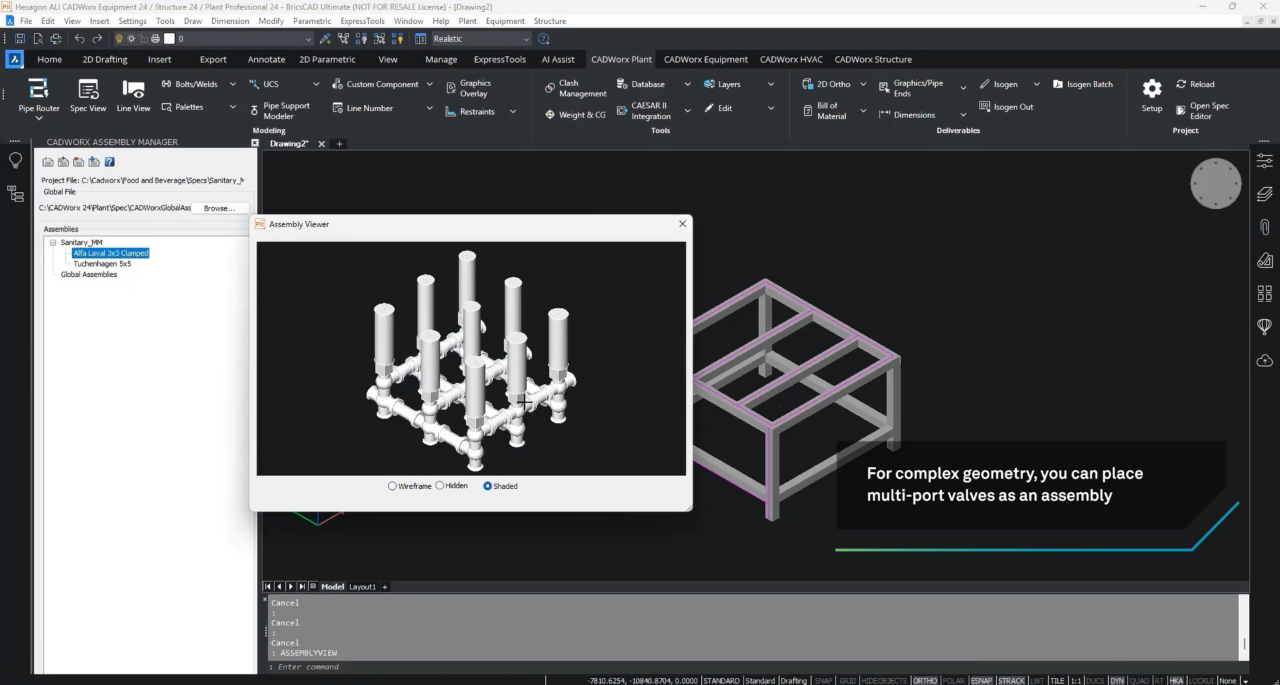Open project Setup gear
The height and width of the screenshot is (685, 1280).
click(x=1152, y=94)
